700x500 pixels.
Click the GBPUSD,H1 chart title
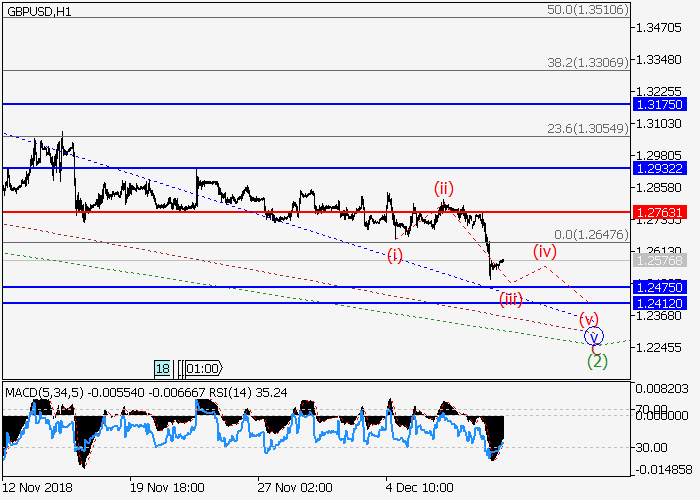pyautogui.click(x=39, y=12)
